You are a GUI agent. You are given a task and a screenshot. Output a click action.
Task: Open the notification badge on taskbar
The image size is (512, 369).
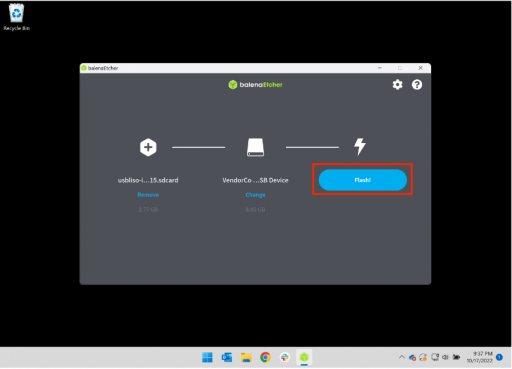coord(499,357)
